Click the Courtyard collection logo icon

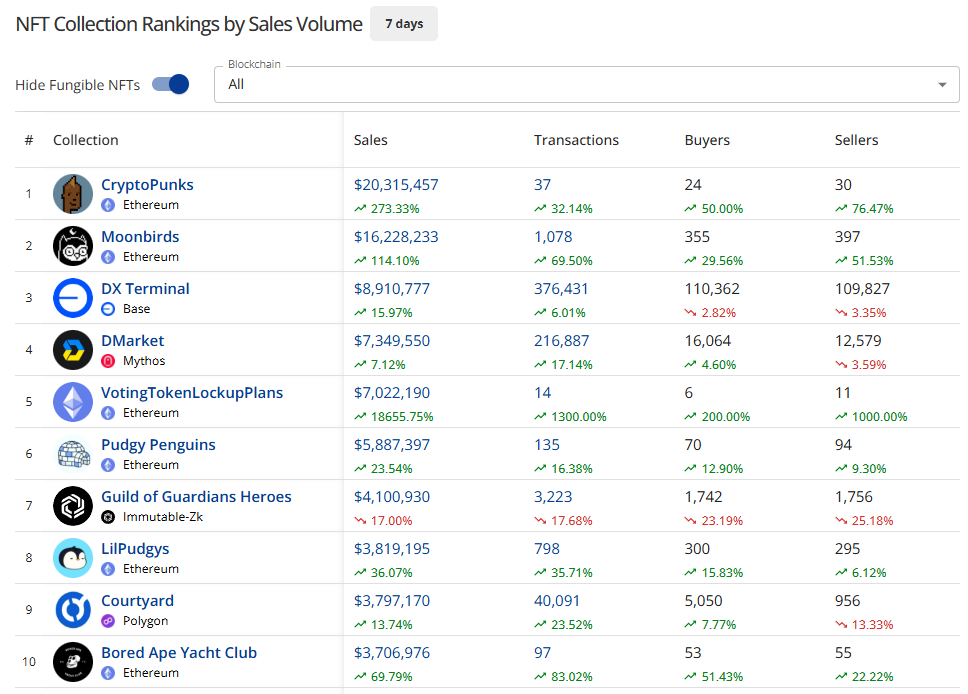pyautogui.click(x=73, y=610)
